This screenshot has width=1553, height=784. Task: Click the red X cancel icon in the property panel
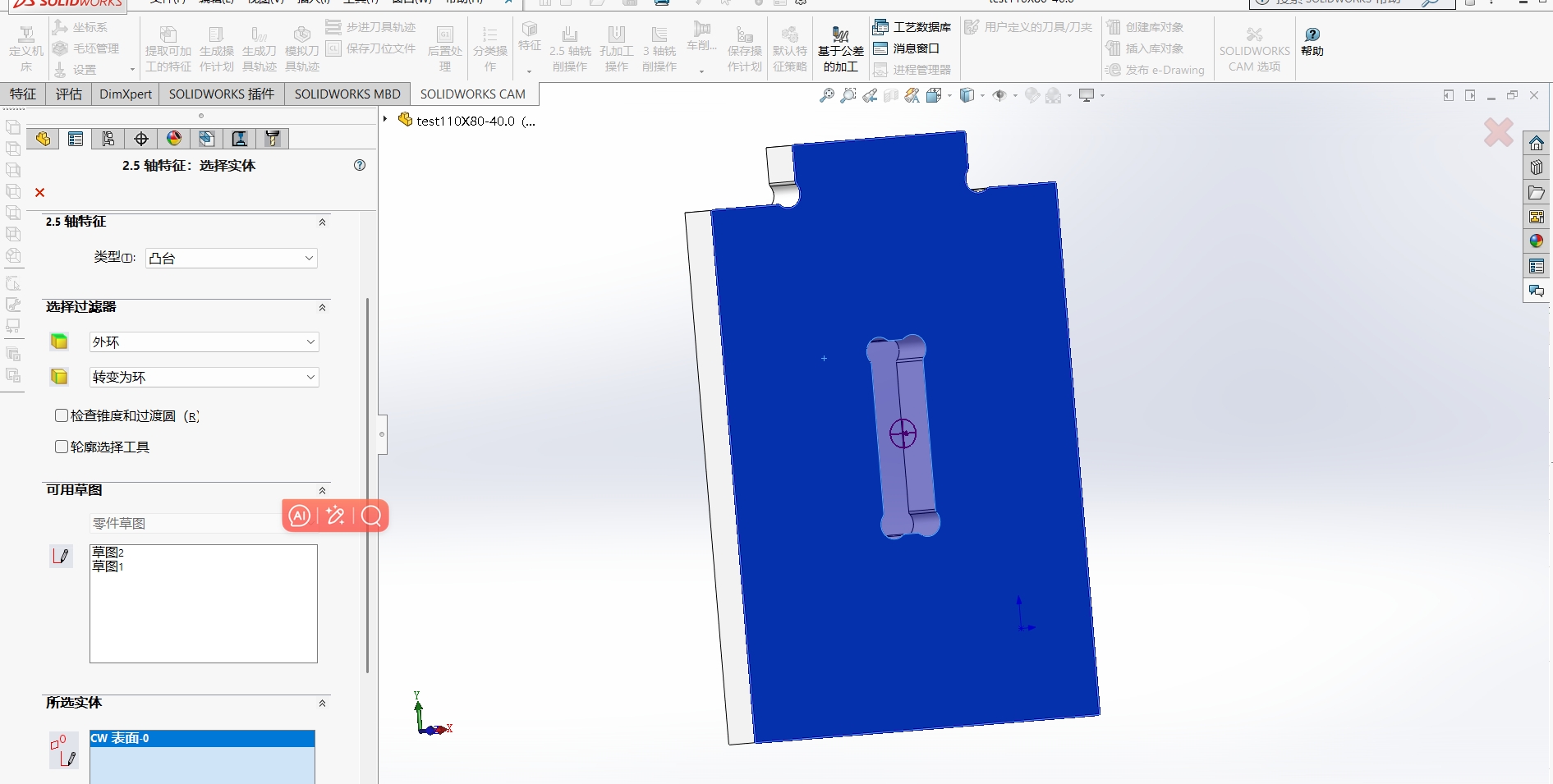point(39,192)
